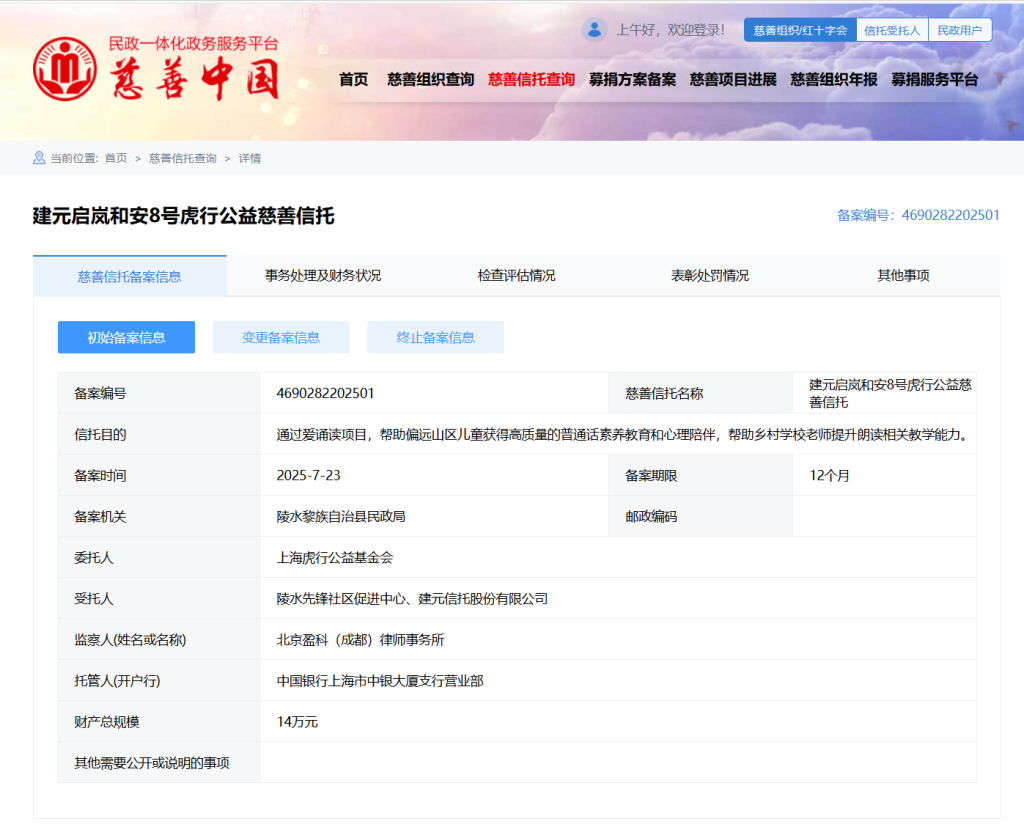The image size is (1024, 827).
Task: Click the filing date 2025-7-23
Action: (x=308, y=476)
